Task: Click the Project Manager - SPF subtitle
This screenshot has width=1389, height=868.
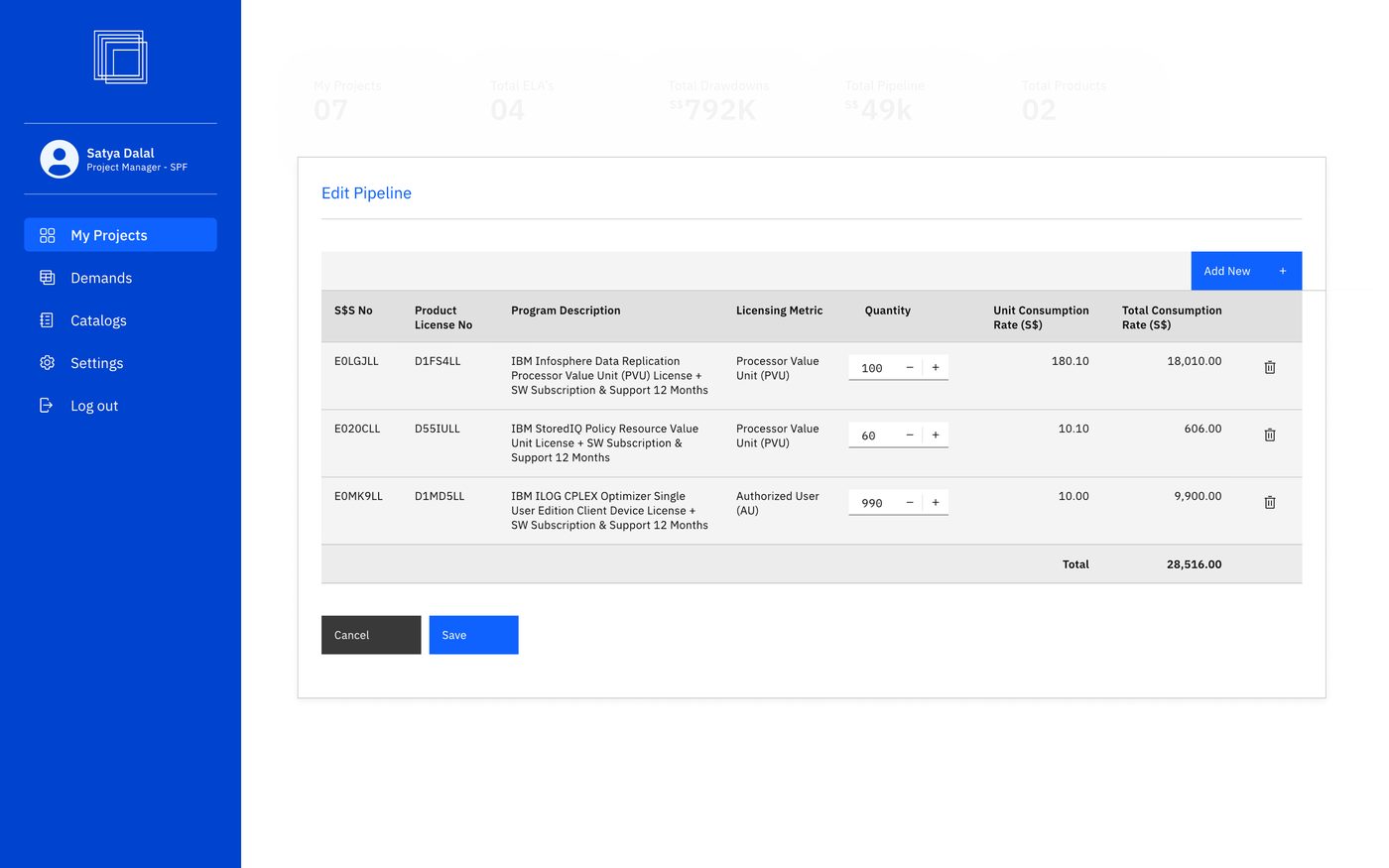Action: pos(137,168)
